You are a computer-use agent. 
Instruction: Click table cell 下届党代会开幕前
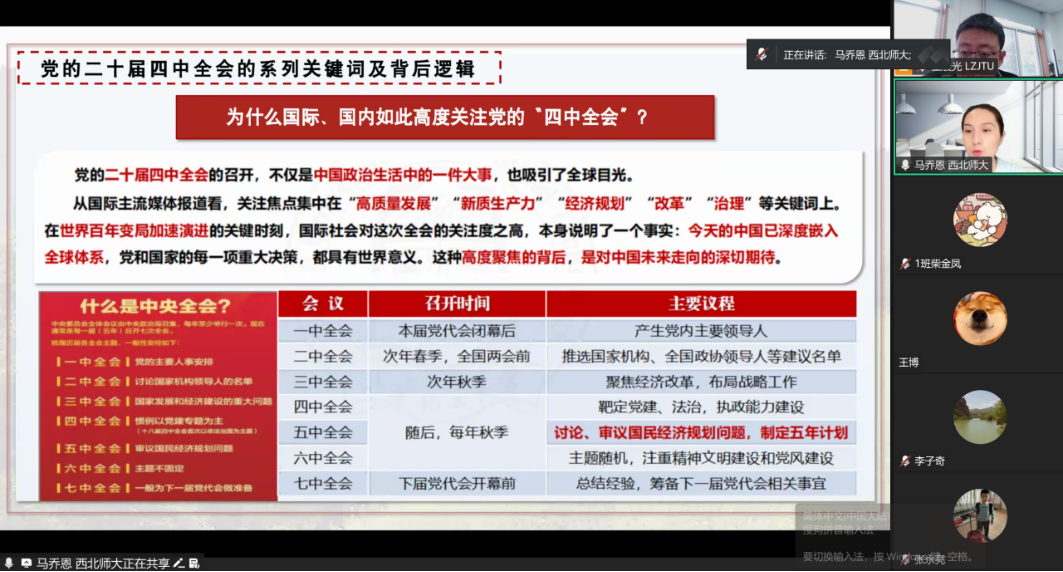pyautogui.click(x=457, y=484)
